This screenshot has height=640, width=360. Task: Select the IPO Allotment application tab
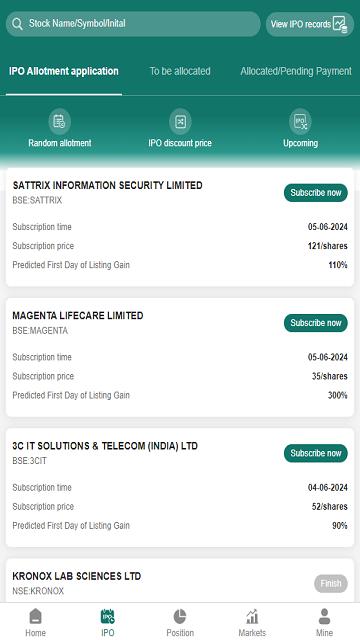(x=64, y=71)
